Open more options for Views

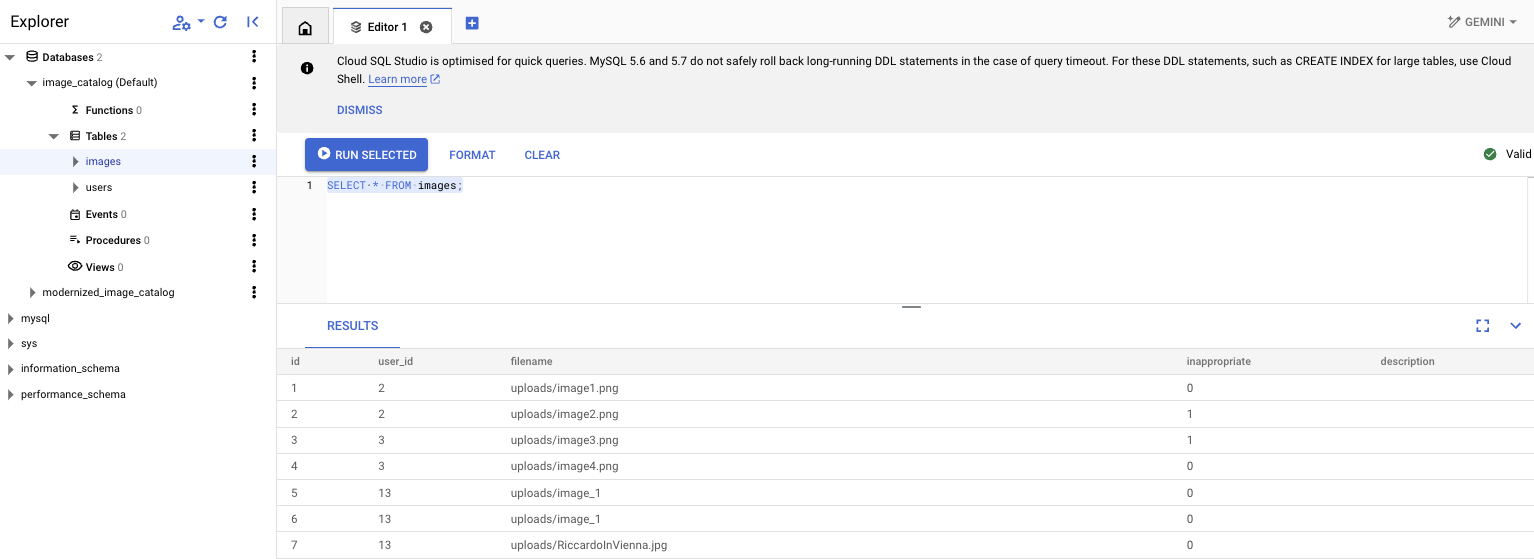tap(254, 267)
